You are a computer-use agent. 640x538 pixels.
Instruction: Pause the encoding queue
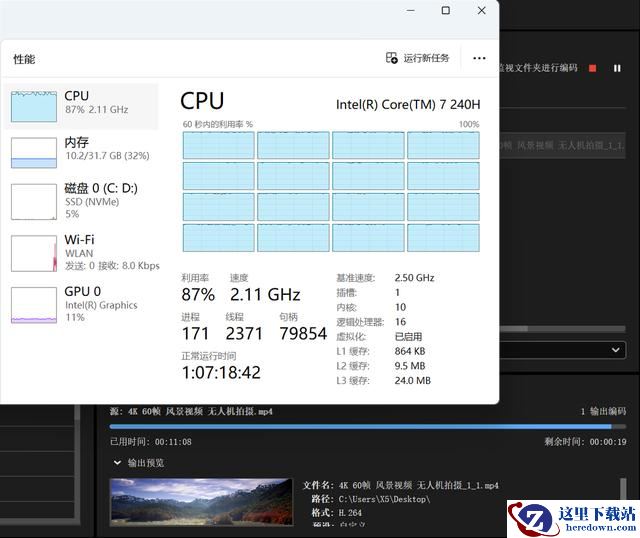tap(617, 68)
